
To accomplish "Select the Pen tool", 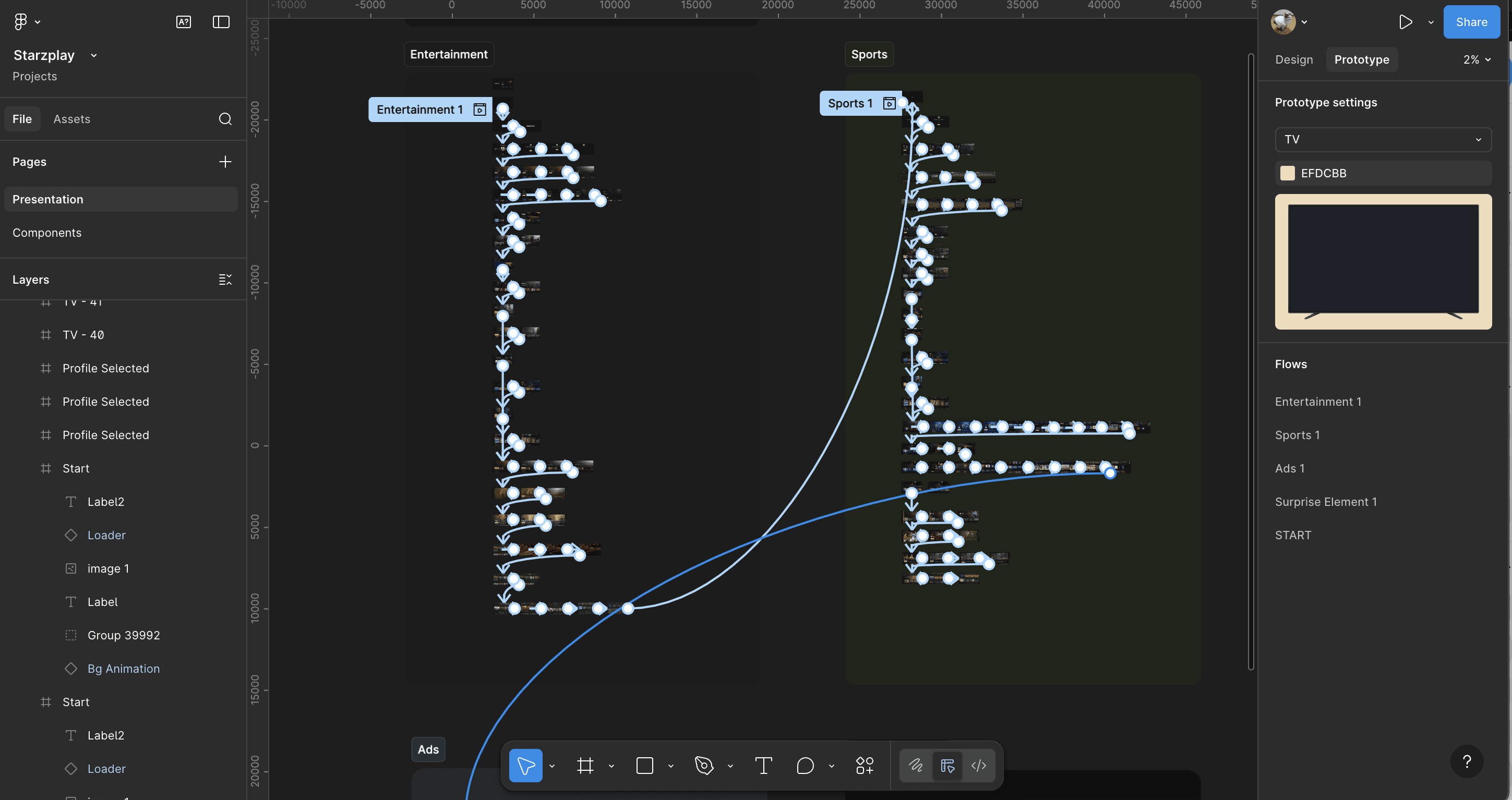I will [704, 766].
